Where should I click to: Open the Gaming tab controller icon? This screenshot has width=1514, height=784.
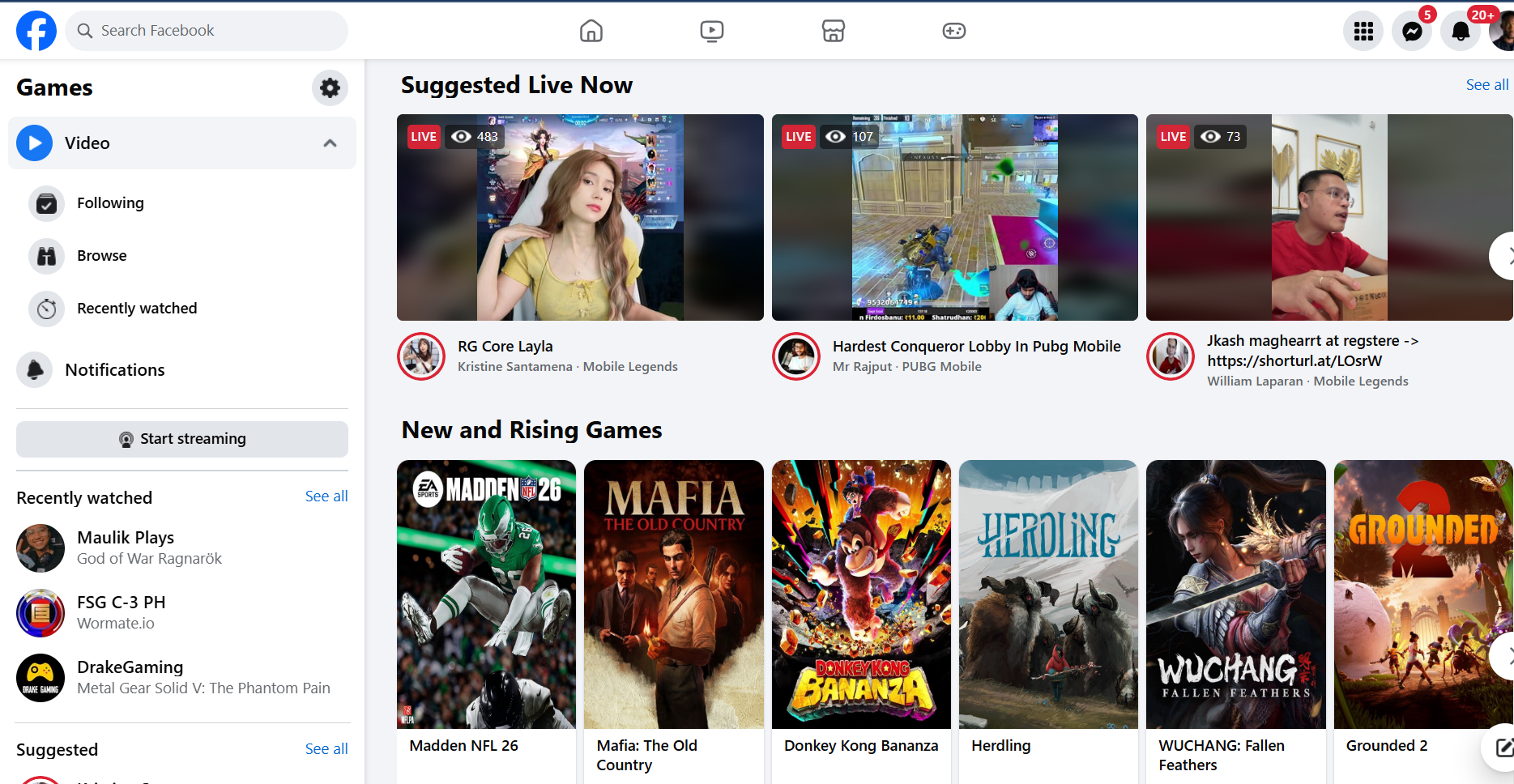[x=953, y=31]
